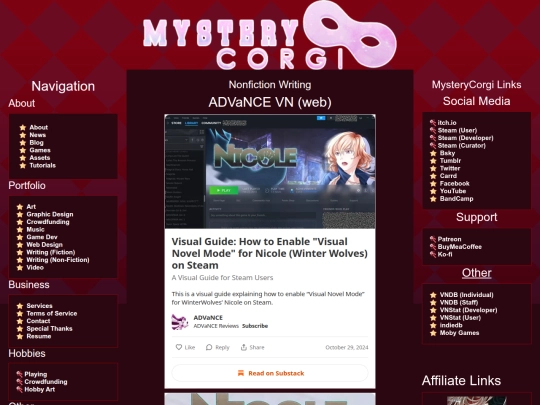The width and height of the screenshot is (540, 405).
Task: Open the Twitter link
Action: (x=450, y=168)
